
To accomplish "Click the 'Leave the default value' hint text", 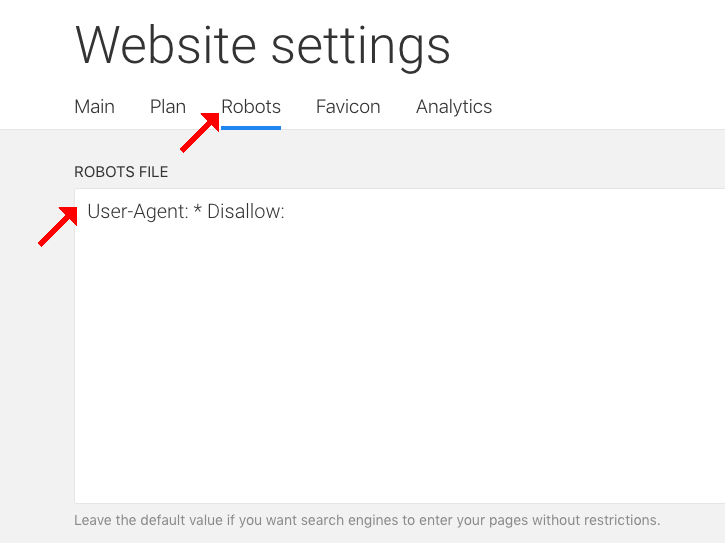I will tap(367, 520).
